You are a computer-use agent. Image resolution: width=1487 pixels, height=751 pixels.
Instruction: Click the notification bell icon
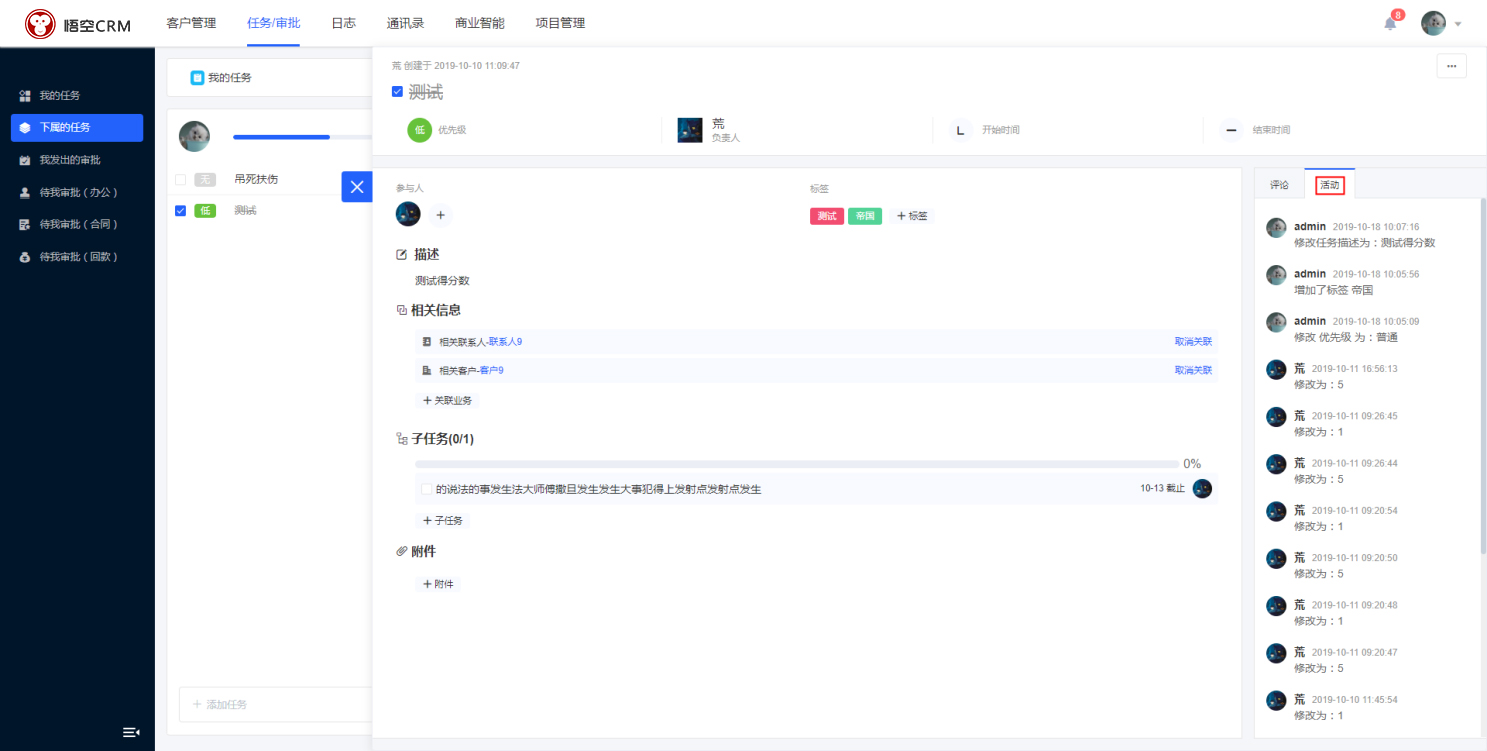(x=1390, y=24)
